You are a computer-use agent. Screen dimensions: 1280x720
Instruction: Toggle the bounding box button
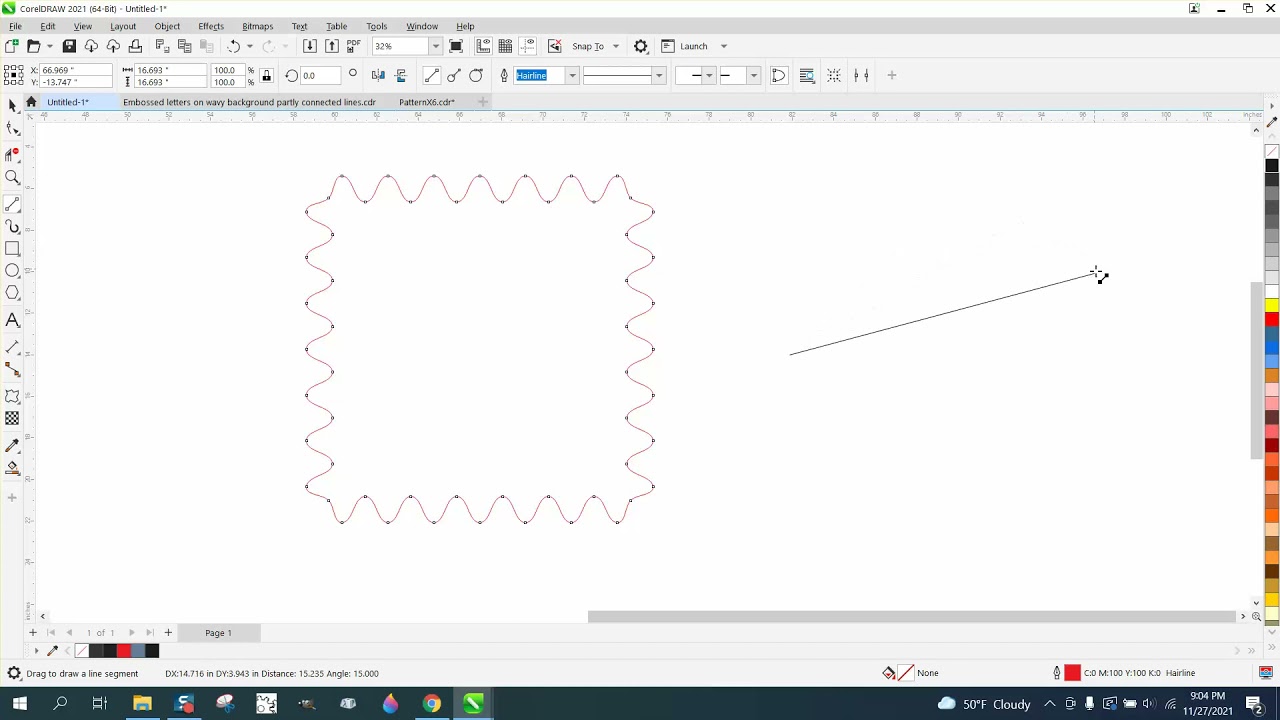pyautogui.click(x=834, y=75)
